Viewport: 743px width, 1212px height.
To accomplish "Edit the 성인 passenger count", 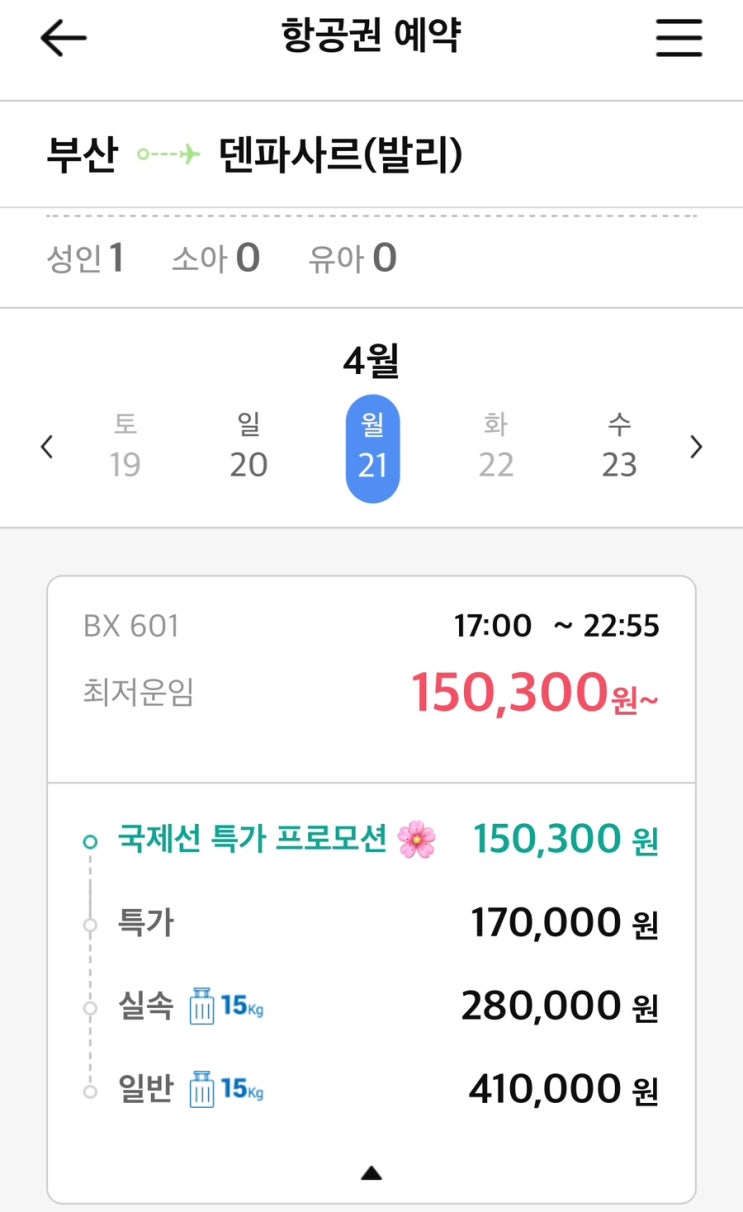I will tap(85, 258).
